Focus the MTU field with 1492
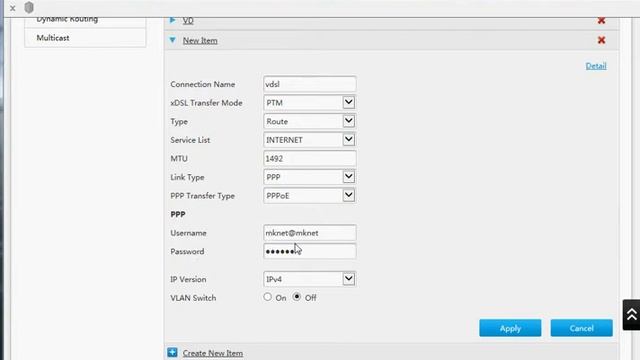The image size is (640, 360). pos(310,158)
